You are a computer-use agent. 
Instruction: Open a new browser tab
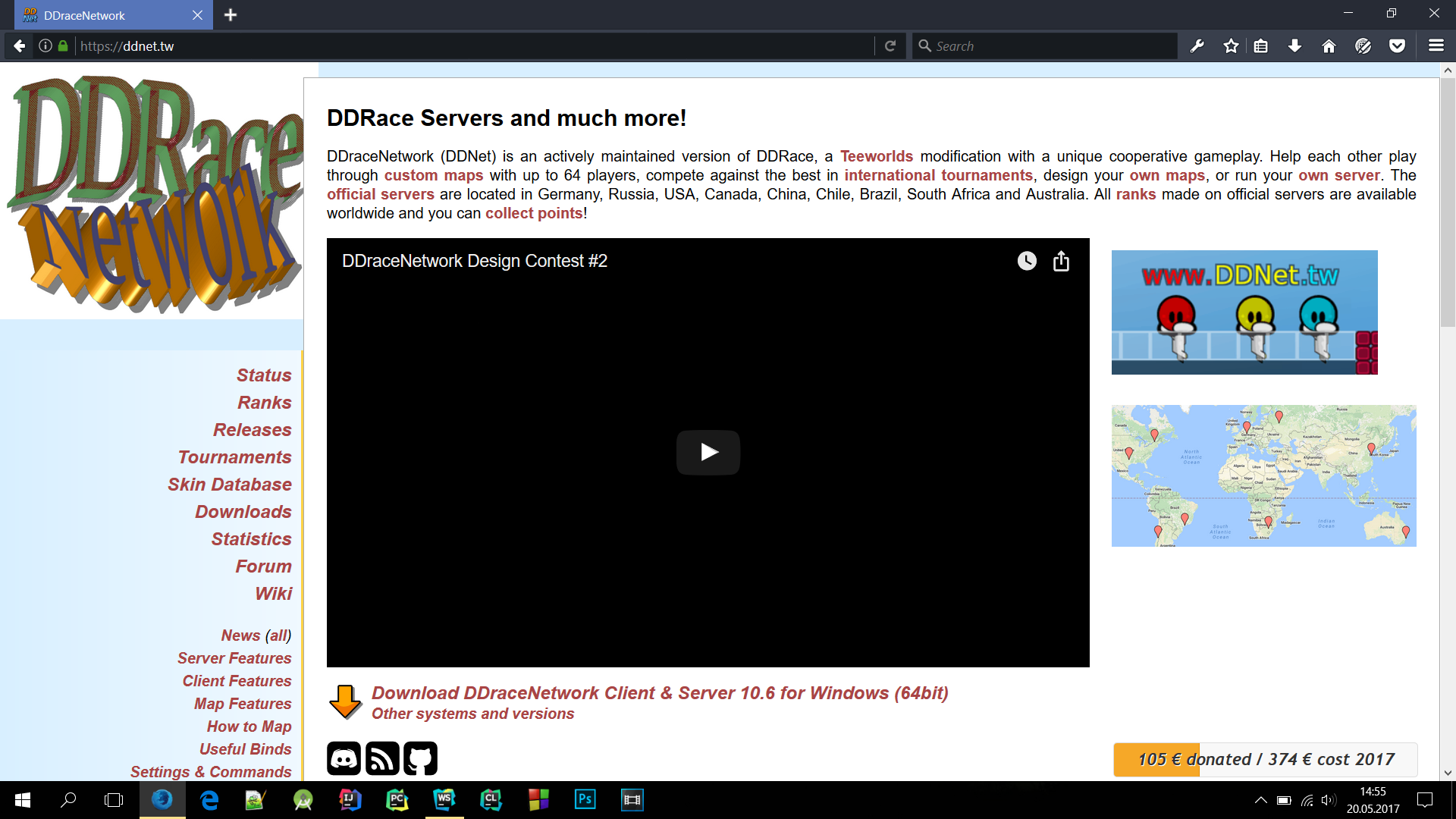[231, 15]
